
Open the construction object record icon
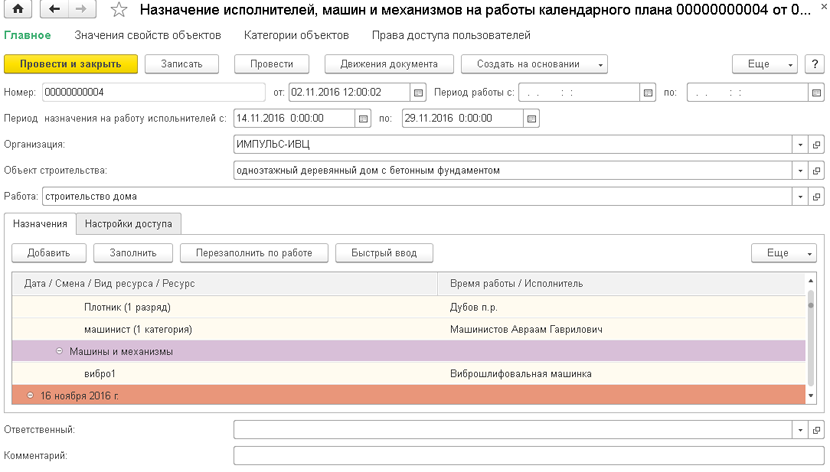pos(817,171)
